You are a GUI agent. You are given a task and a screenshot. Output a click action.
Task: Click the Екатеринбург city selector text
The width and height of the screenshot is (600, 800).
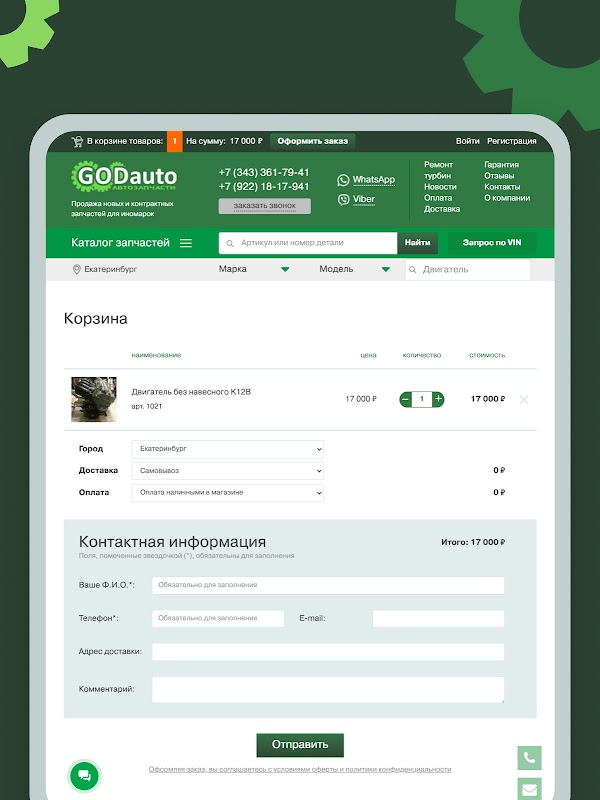[111, 269]
